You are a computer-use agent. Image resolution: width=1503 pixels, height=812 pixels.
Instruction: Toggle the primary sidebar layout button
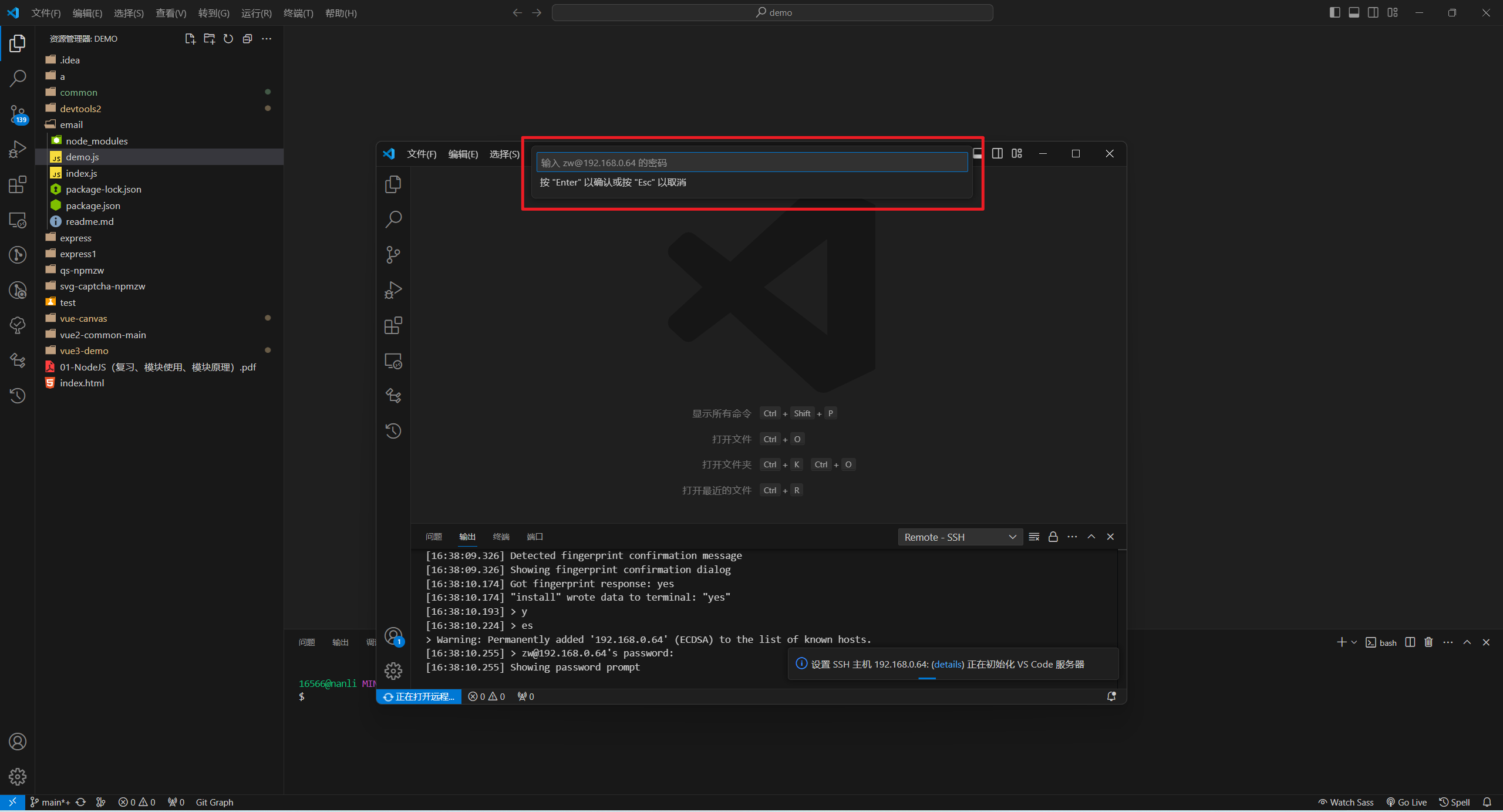click(1334, 12)
